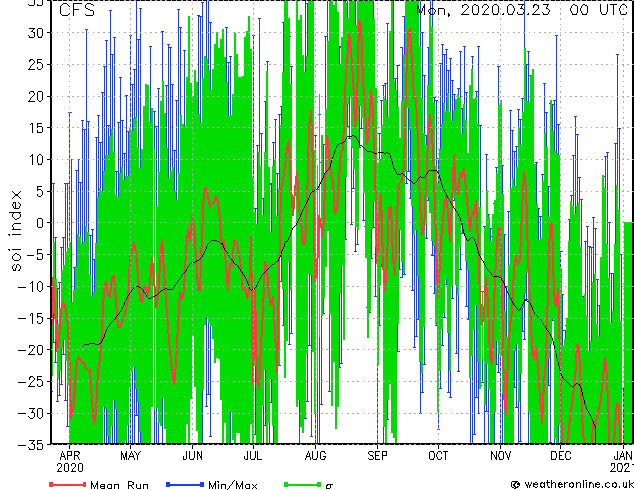Select the blue Min/Max legend line
Screen dimensions: 634x490
click(x=185, y=484)
